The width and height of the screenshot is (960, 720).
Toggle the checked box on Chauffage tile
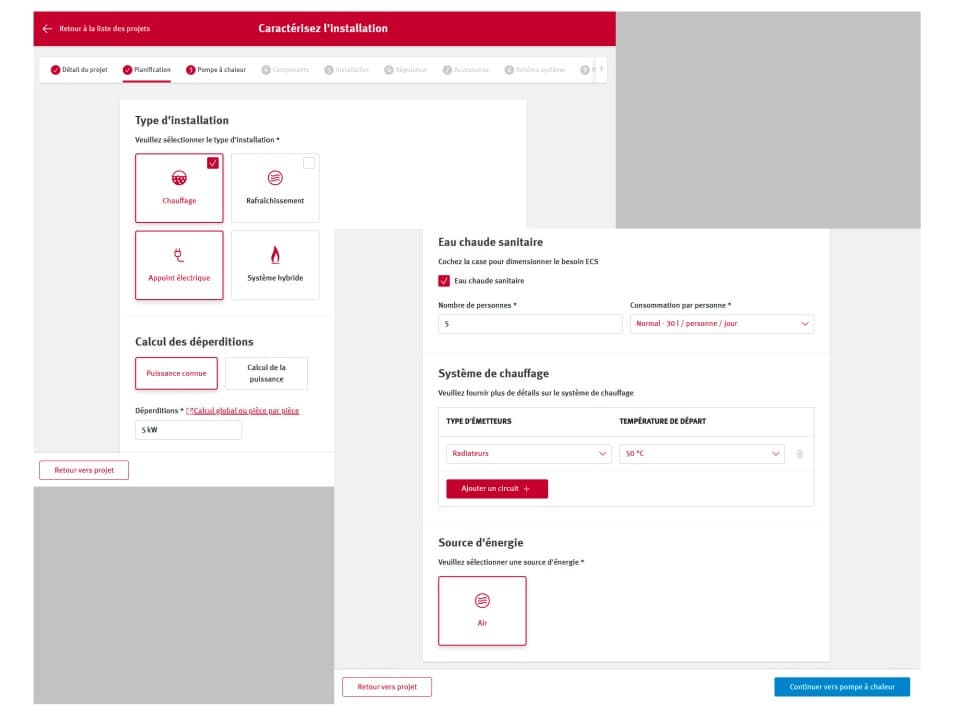[x=213, y=163]
